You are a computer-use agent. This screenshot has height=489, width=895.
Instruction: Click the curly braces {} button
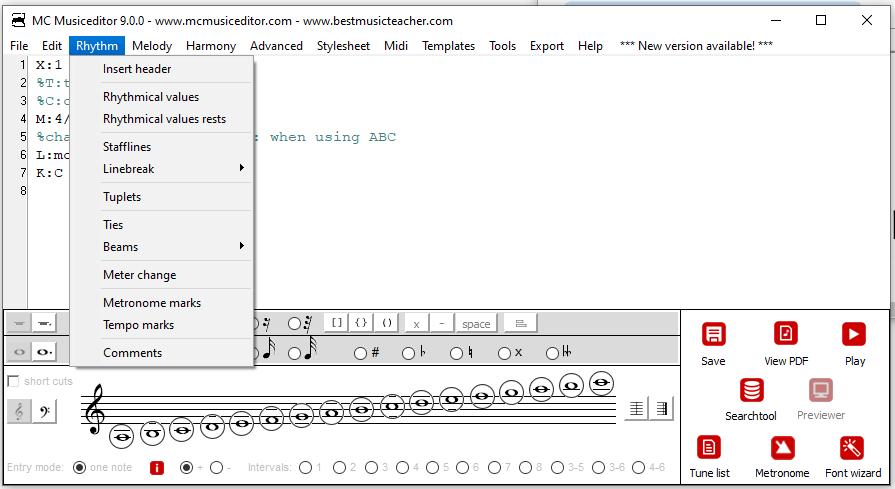tap(361, 323)
